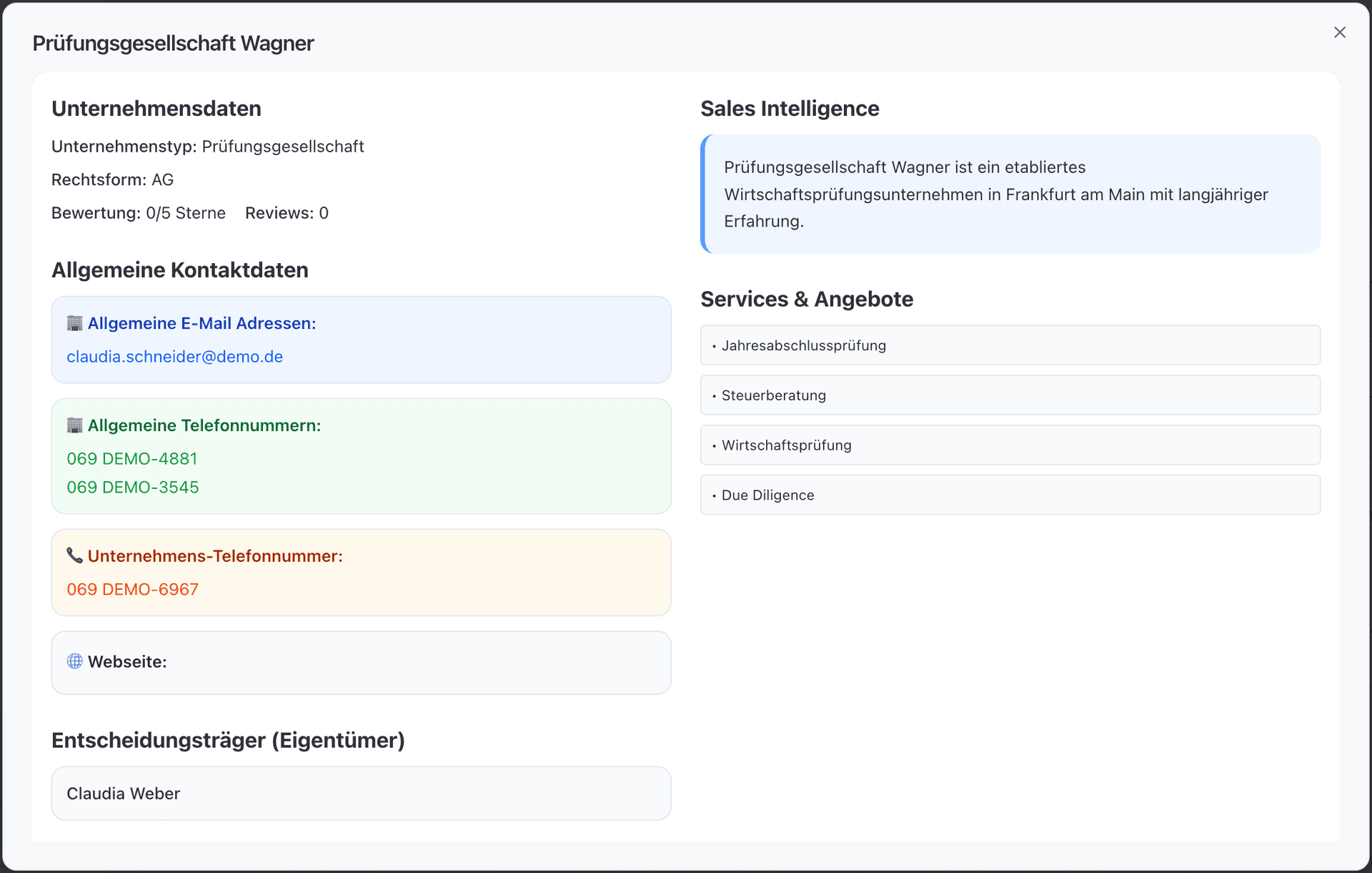Select the Due Diligence service item
The height and width of the screenshot is (873, 1372).
pos(1010,495)
